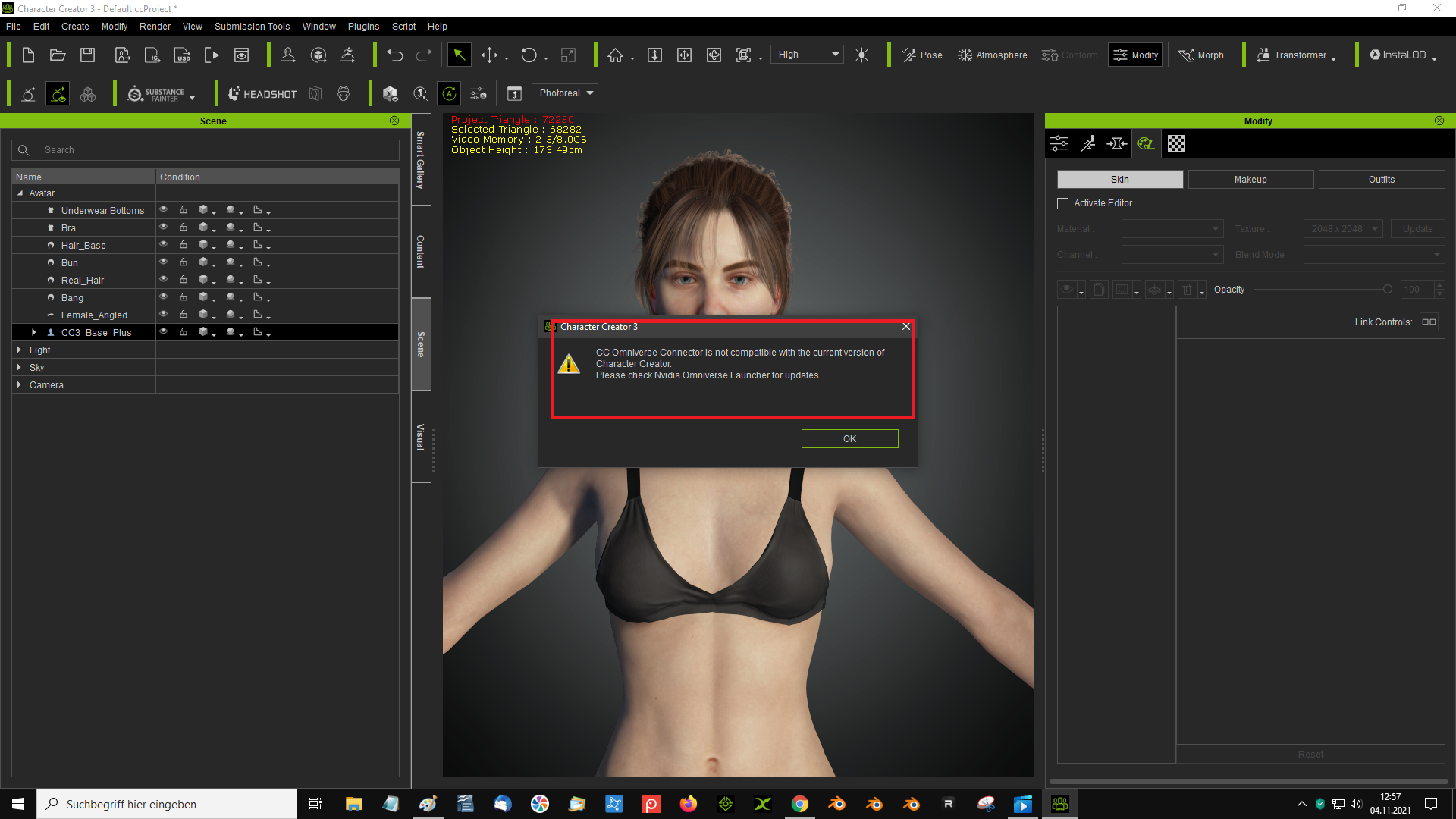
Task: Click the Atmosphere button
Action: [x=992, y=55]
